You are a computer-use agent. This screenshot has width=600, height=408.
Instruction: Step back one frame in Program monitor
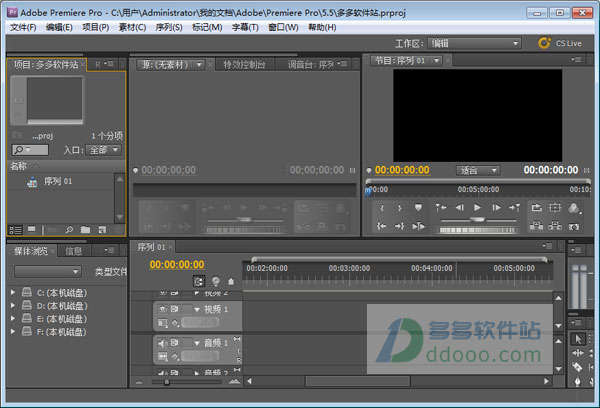[459, 208]
